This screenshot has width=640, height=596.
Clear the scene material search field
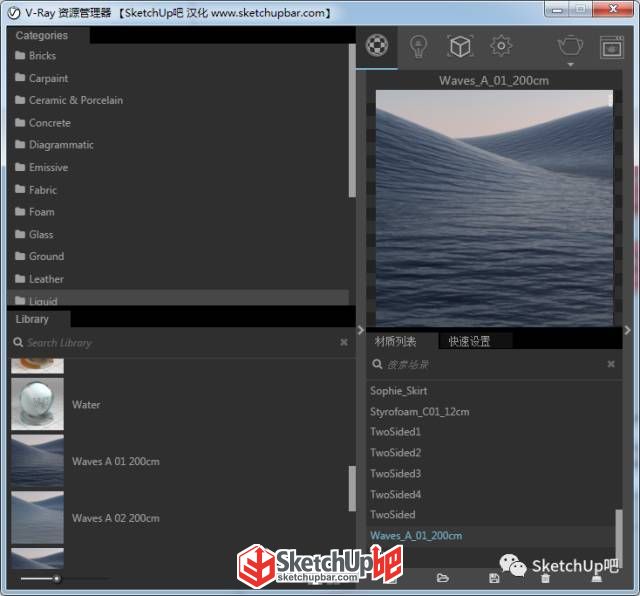(611, 364)
